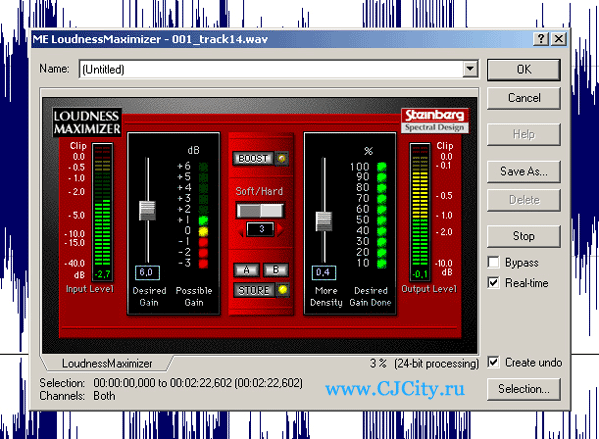The width and height of the screenshot is (599, 439).
Task: Click the Steinberg Spectral Design logo
Action: (435, 120)
